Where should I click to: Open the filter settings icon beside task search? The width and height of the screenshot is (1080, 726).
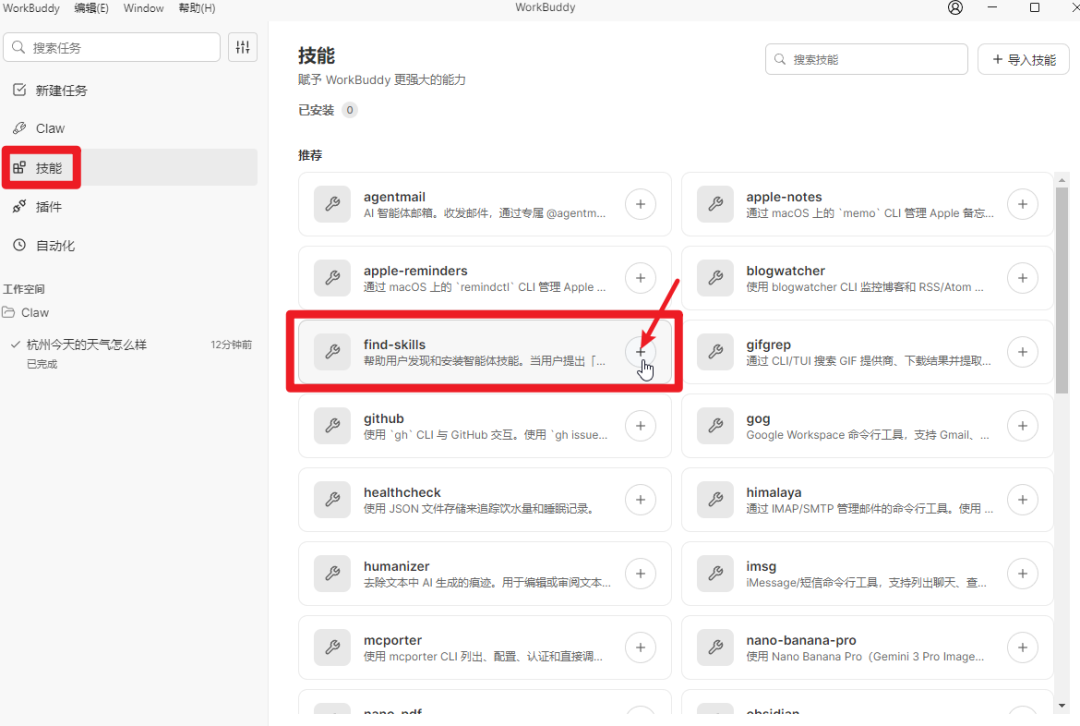point(243,47)
